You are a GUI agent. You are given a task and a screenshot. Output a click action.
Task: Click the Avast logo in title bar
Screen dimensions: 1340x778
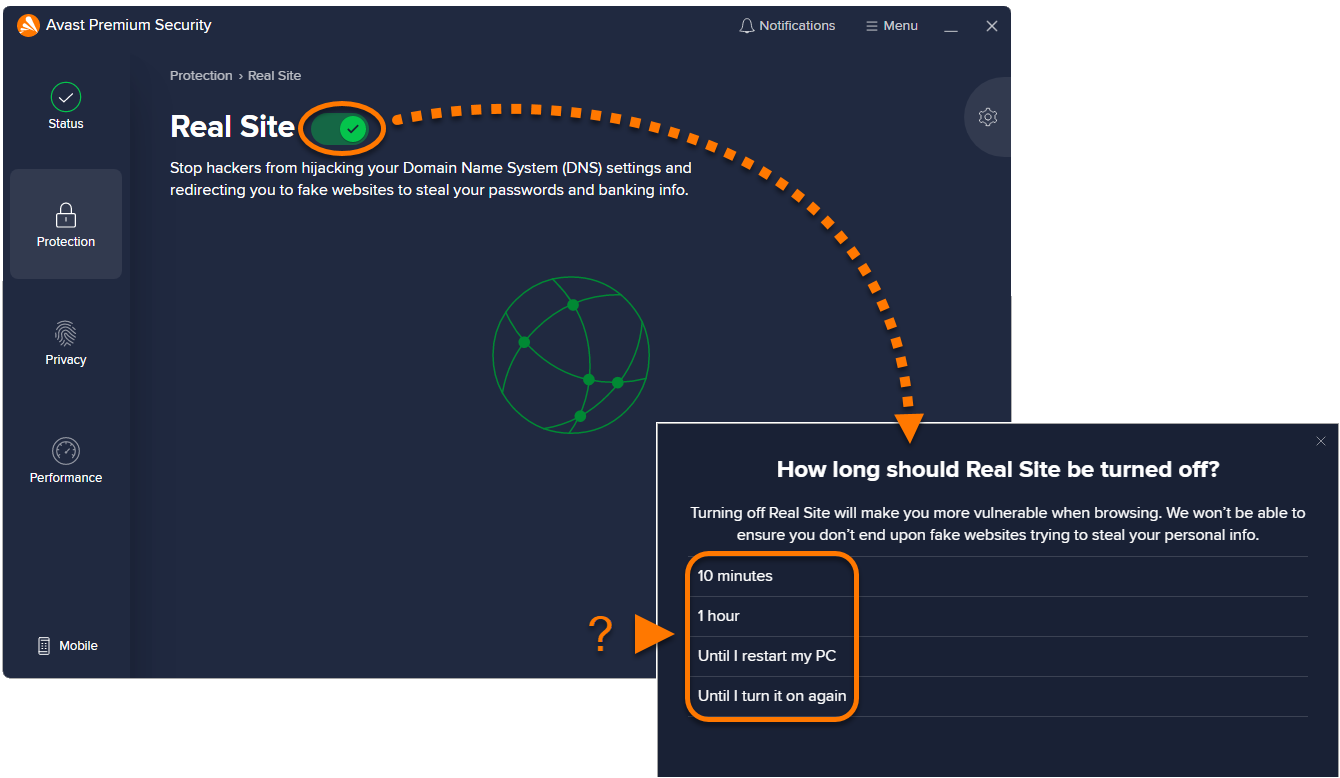coord(28,26)
